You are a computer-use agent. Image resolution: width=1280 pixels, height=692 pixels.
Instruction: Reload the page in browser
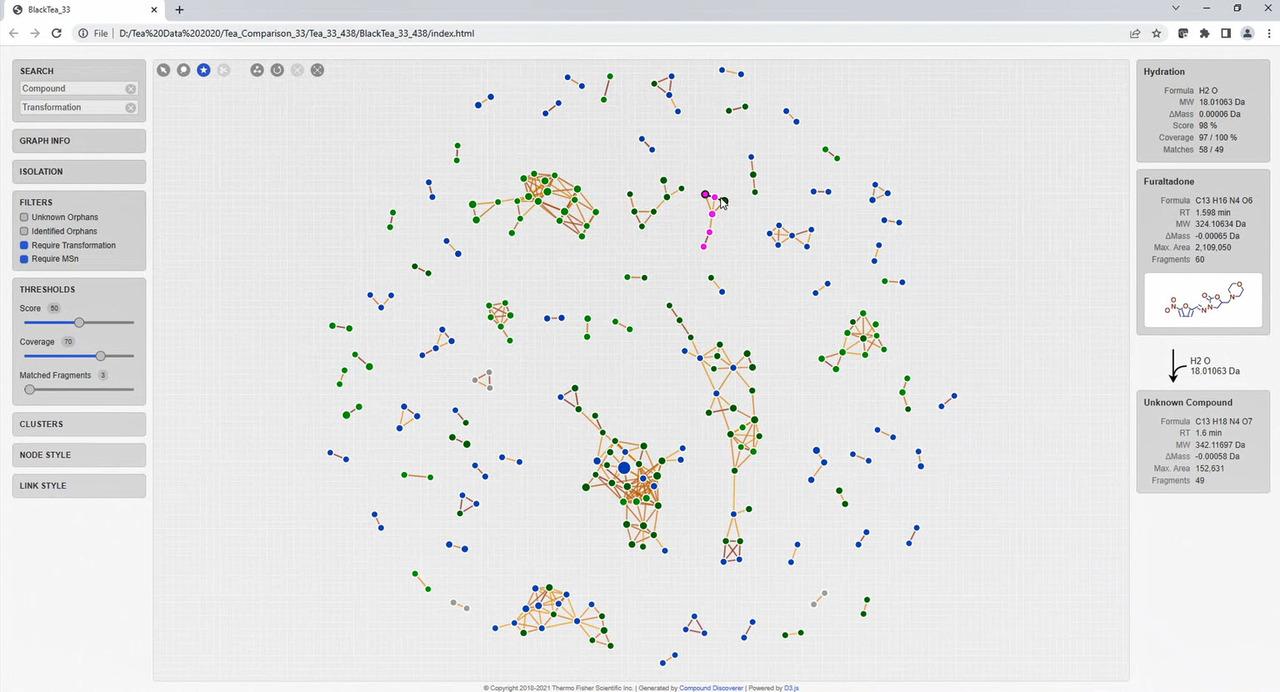tap(56, 33)
